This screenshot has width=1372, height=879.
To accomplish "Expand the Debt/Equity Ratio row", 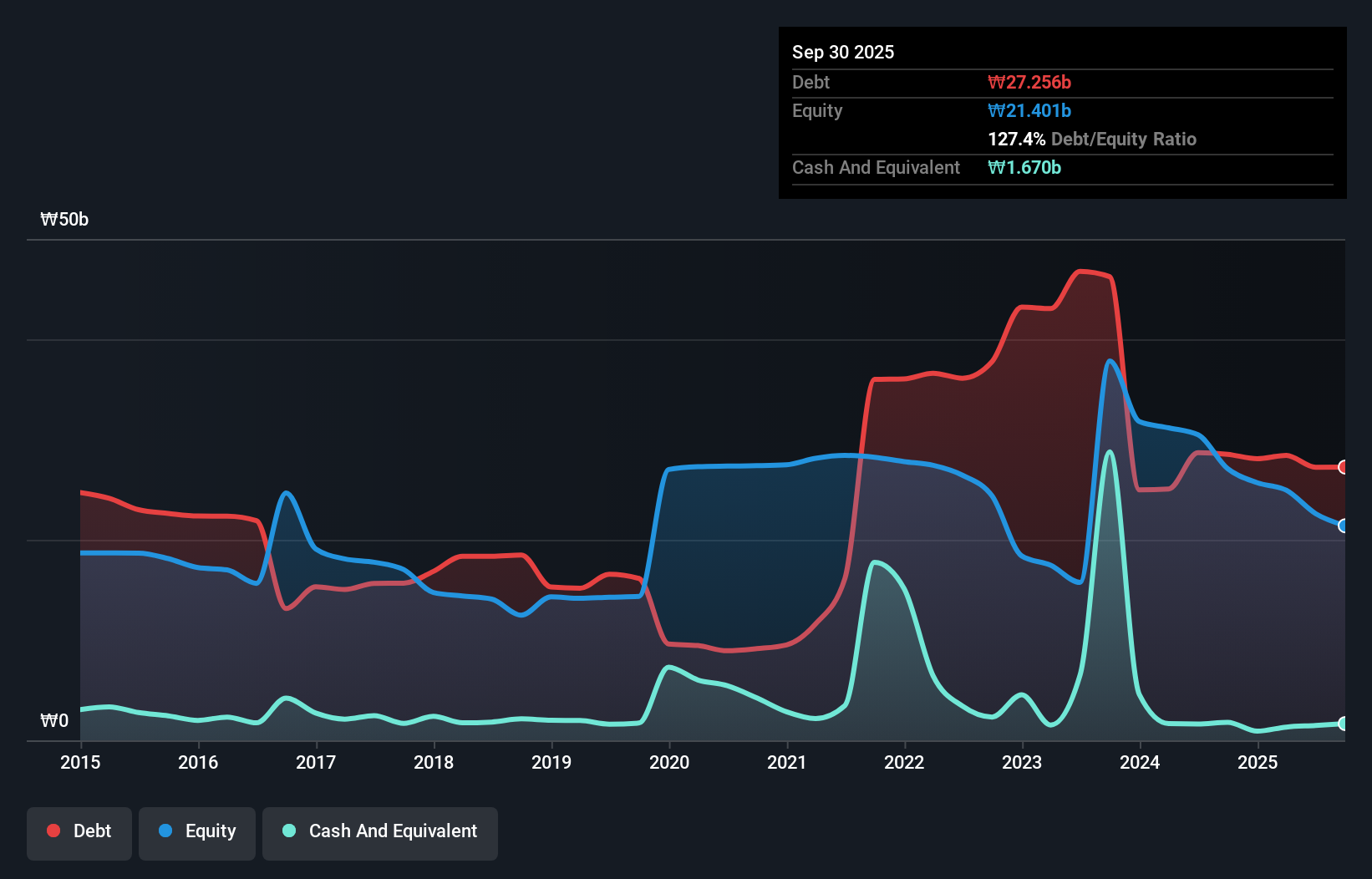I will pos(1092,139).
